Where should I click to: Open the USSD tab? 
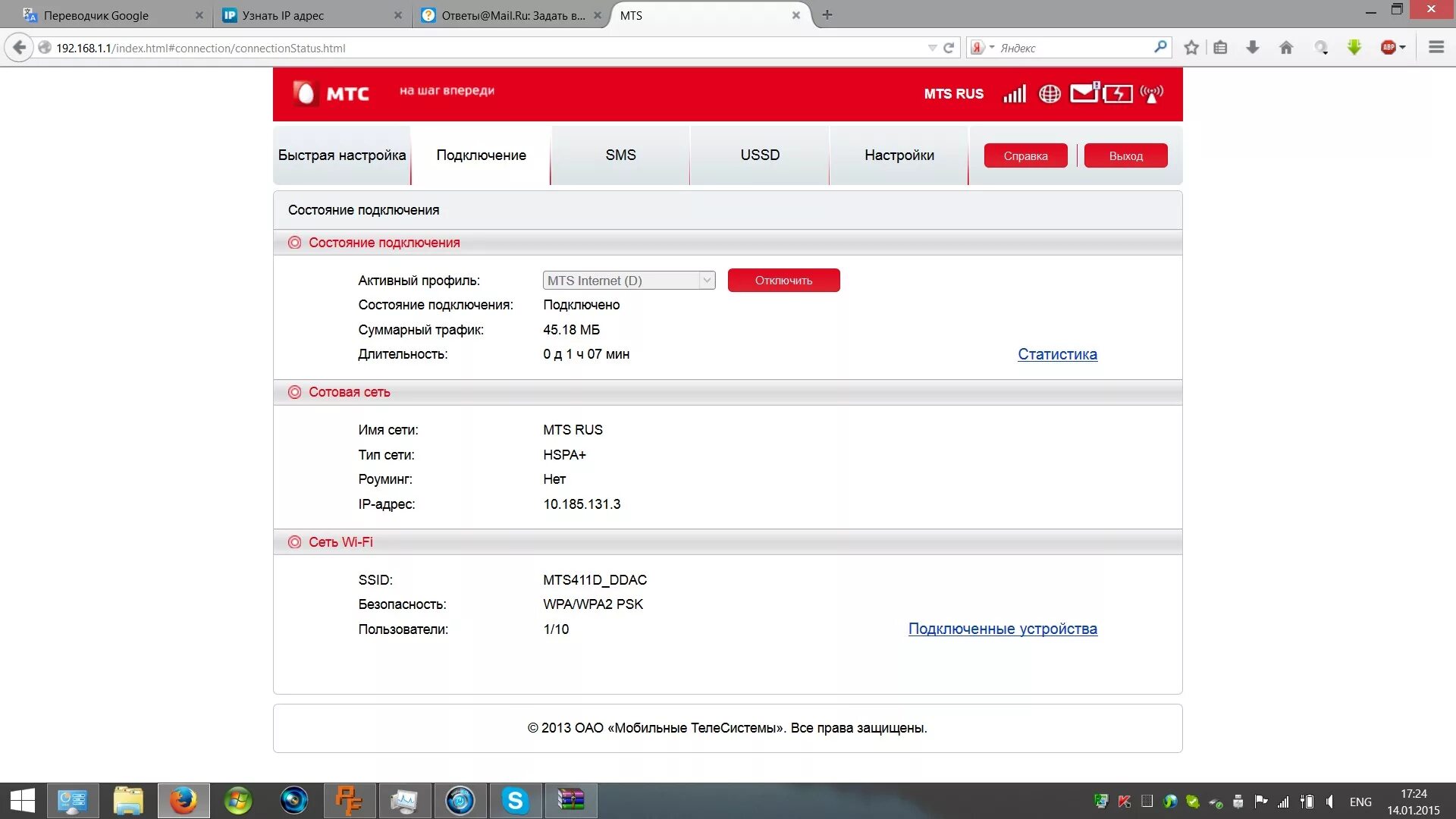click(x=760, y=155)
